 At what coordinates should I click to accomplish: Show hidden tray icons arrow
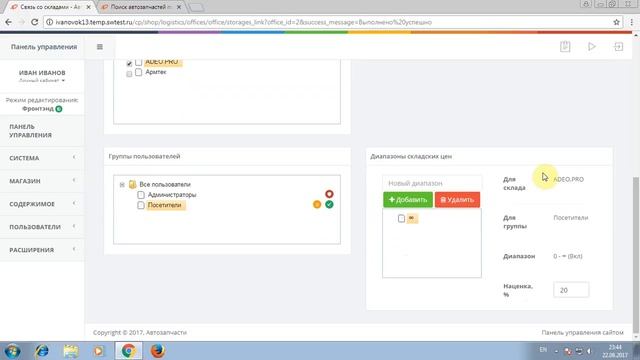(556, 351)
